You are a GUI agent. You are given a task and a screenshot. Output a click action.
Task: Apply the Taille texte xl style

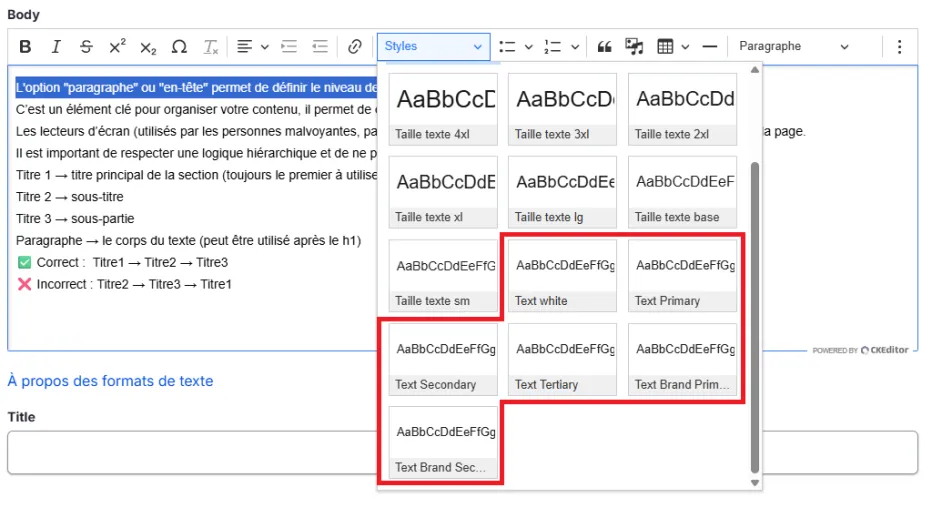(443, 193)
